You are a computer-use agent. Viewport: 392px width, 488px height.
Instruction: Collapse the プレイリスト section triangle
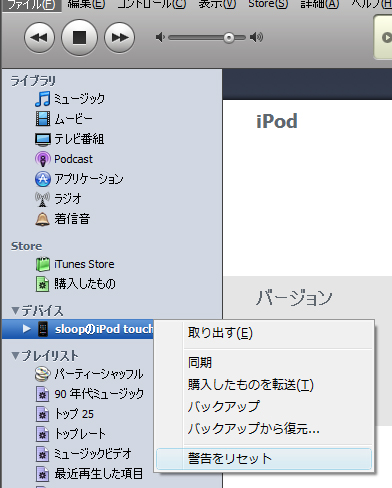(x=15, y=356)
